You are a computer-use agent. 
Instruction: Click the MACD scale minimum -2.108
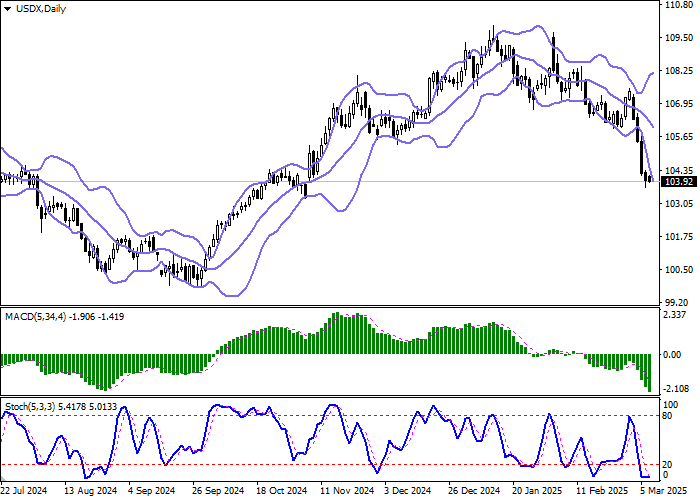676,388
